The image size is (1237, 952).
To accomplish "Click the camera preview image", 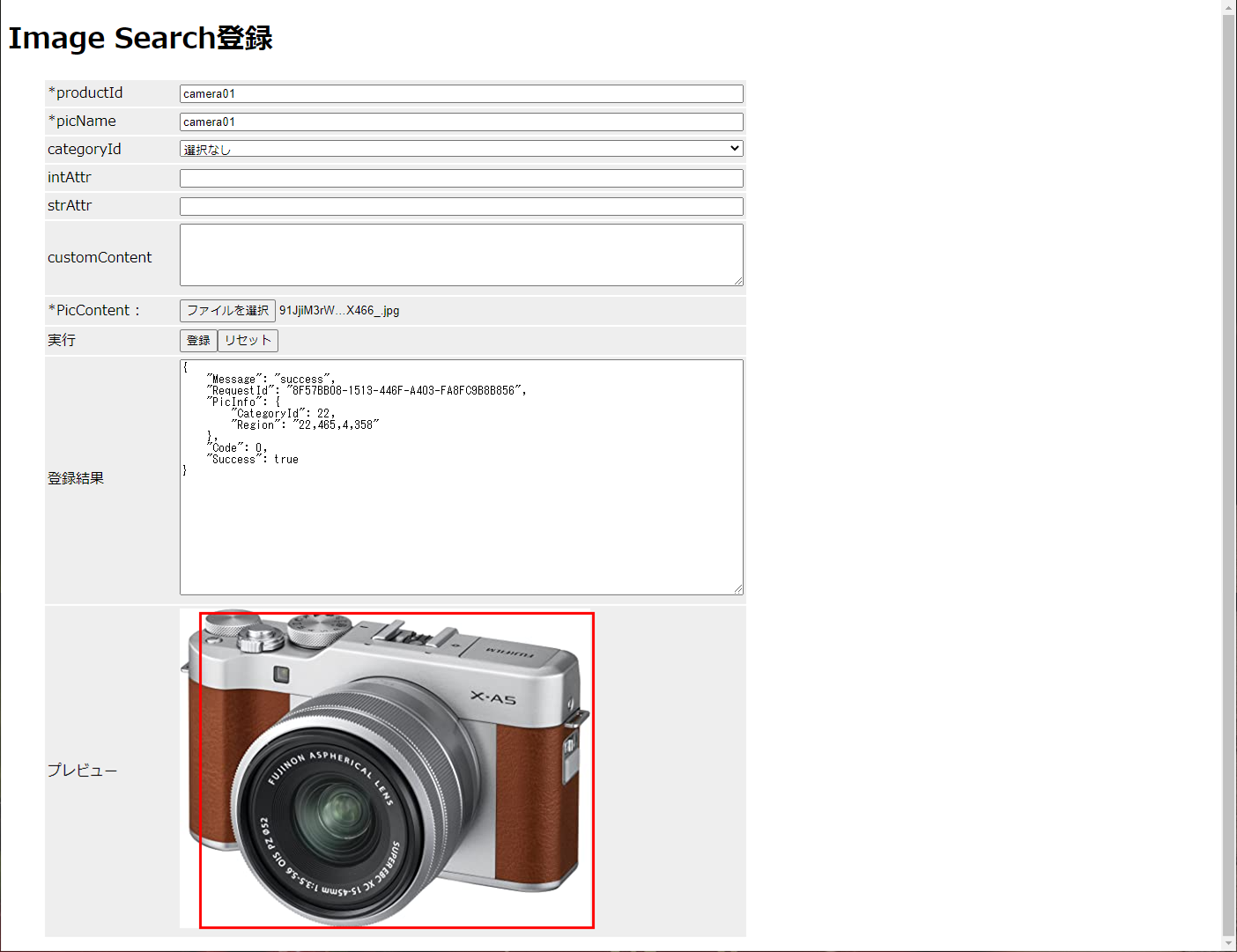I will pyautogui.click(x=387, y=768).
